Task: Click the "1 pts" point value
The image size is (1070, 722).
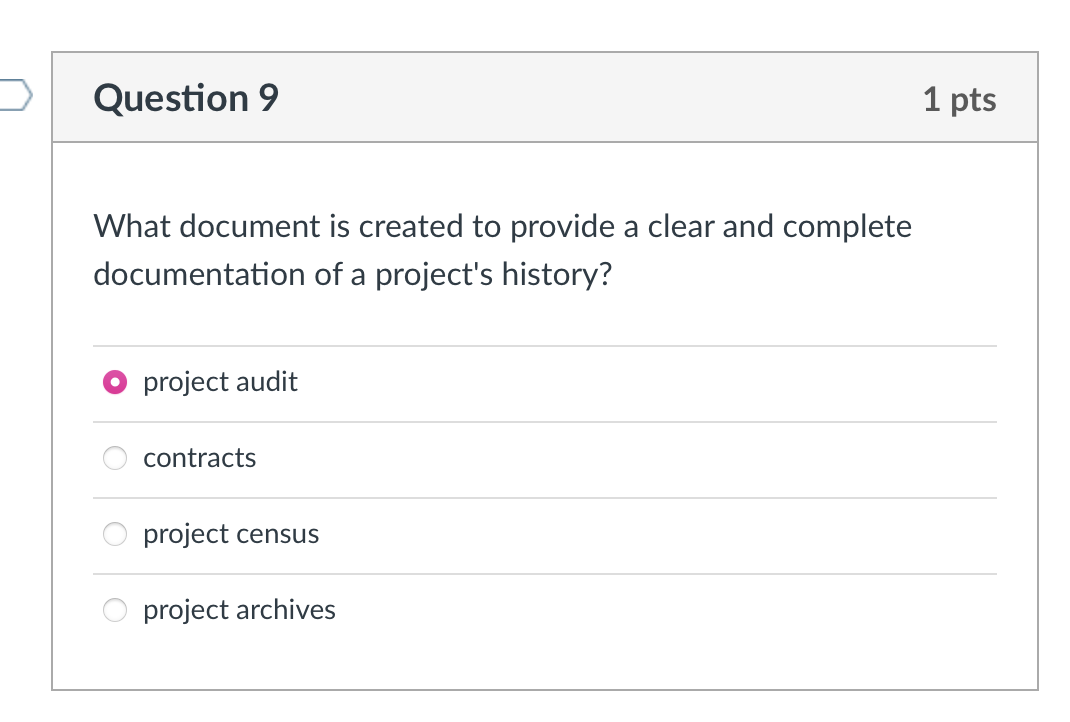Action: [x=959, y=99]
